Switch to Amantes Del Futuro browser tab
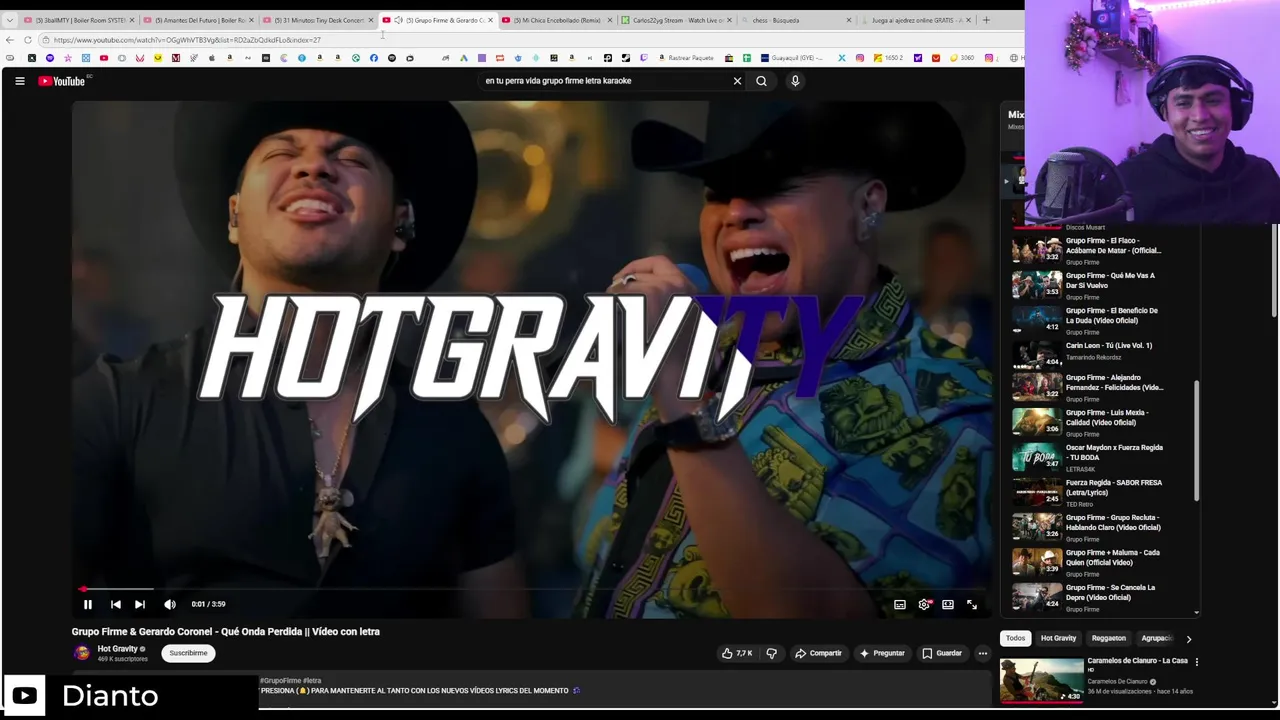This screenshot has width=1280, height=720. tap(197, 20)
